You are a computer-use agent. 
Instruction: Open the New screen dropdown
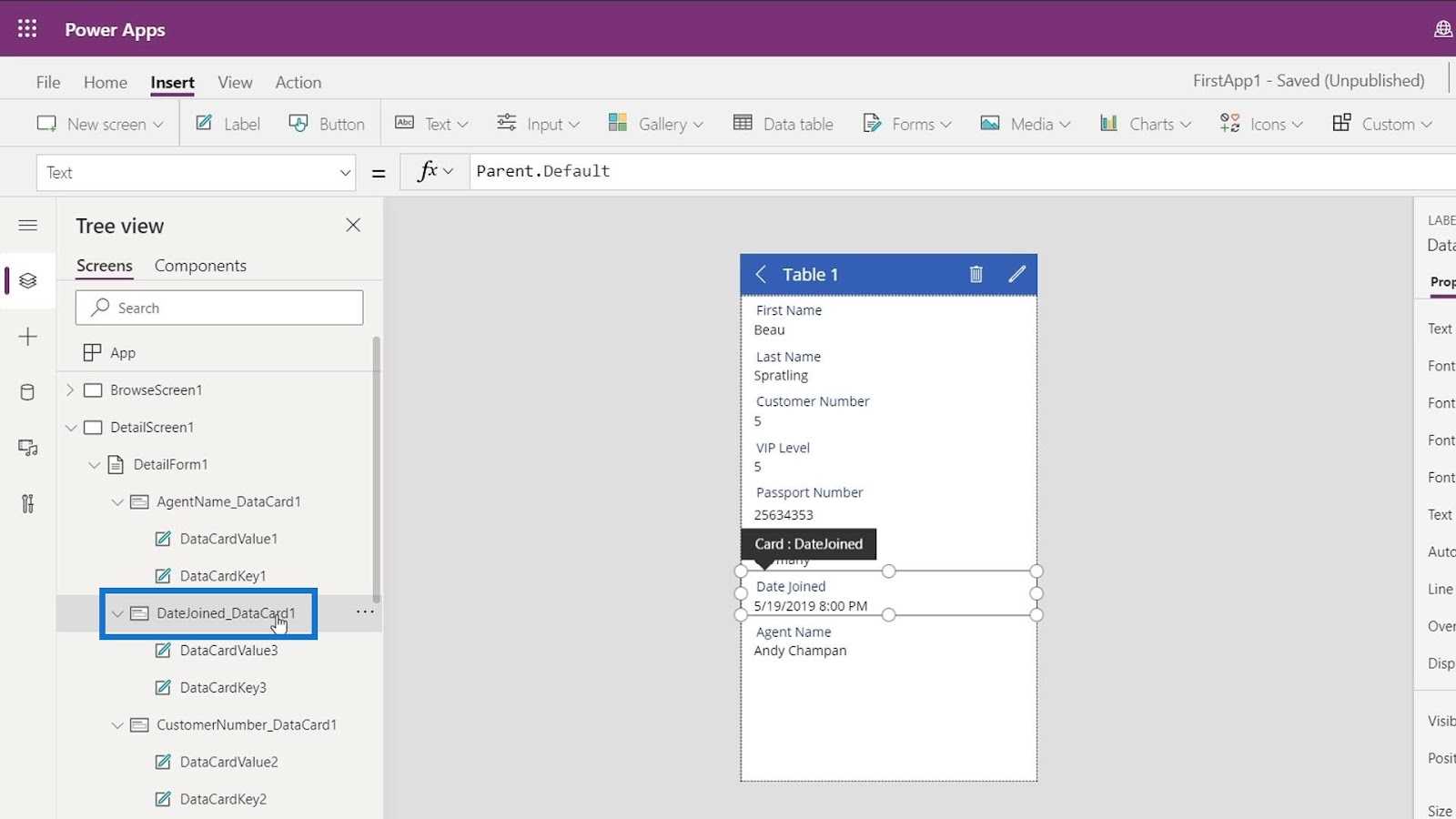click(x=100, y=124)
